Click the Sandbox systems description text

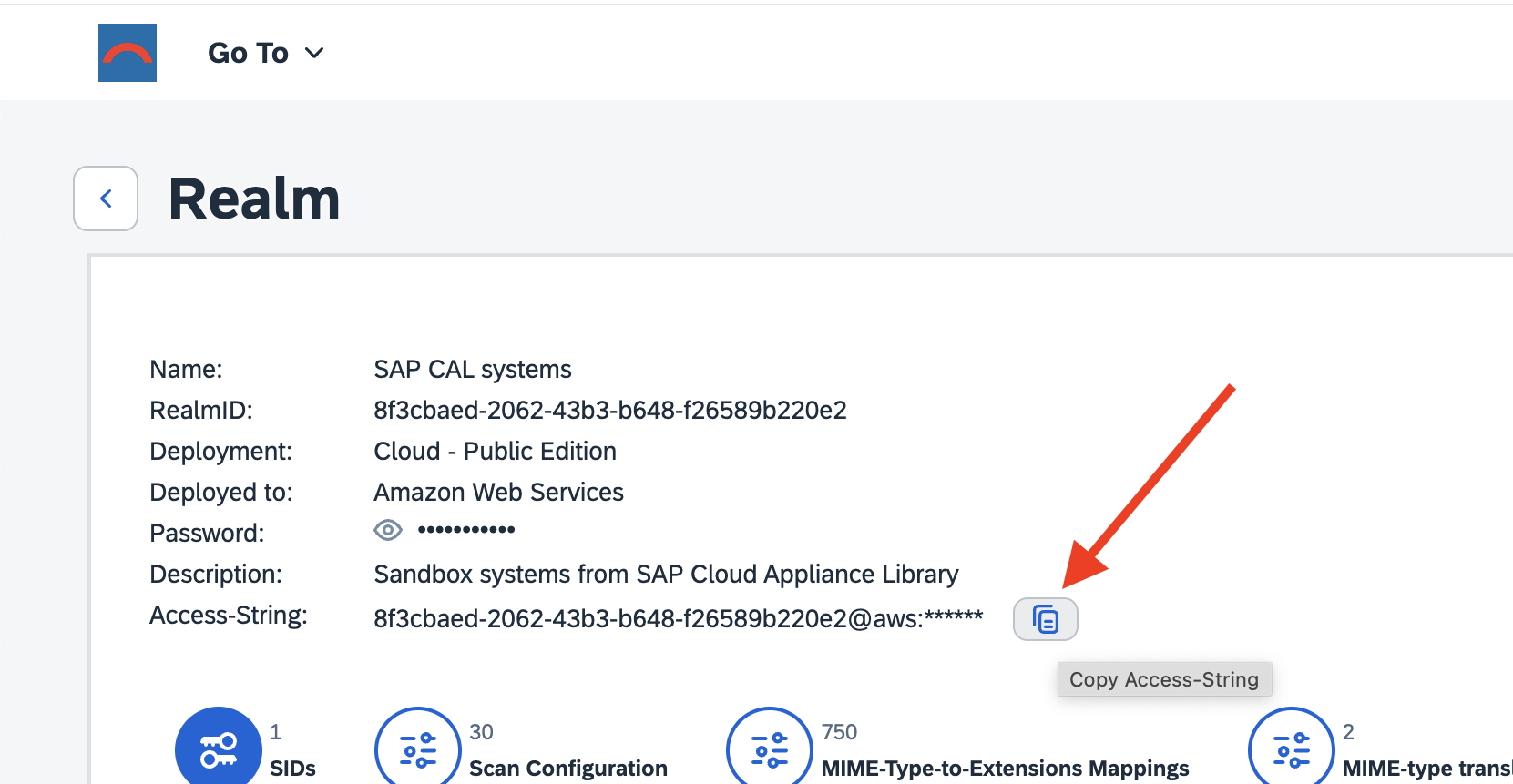tap(666, 575)
